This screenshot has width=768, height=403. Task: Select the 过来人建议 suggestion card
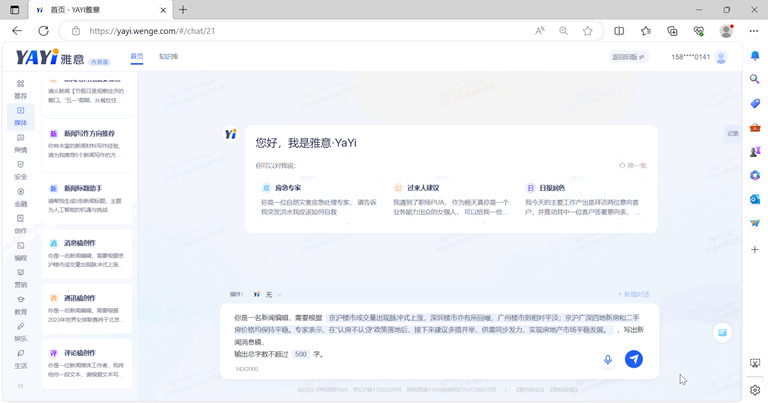[451, 200]
